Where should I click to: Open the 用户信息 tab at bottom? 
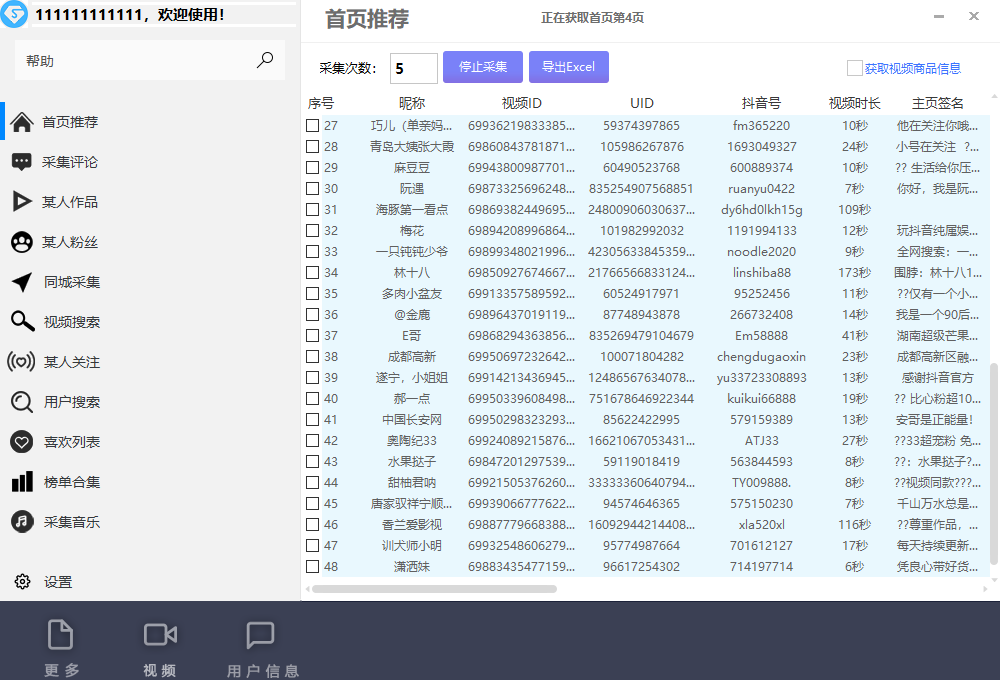tap(260, 643)
